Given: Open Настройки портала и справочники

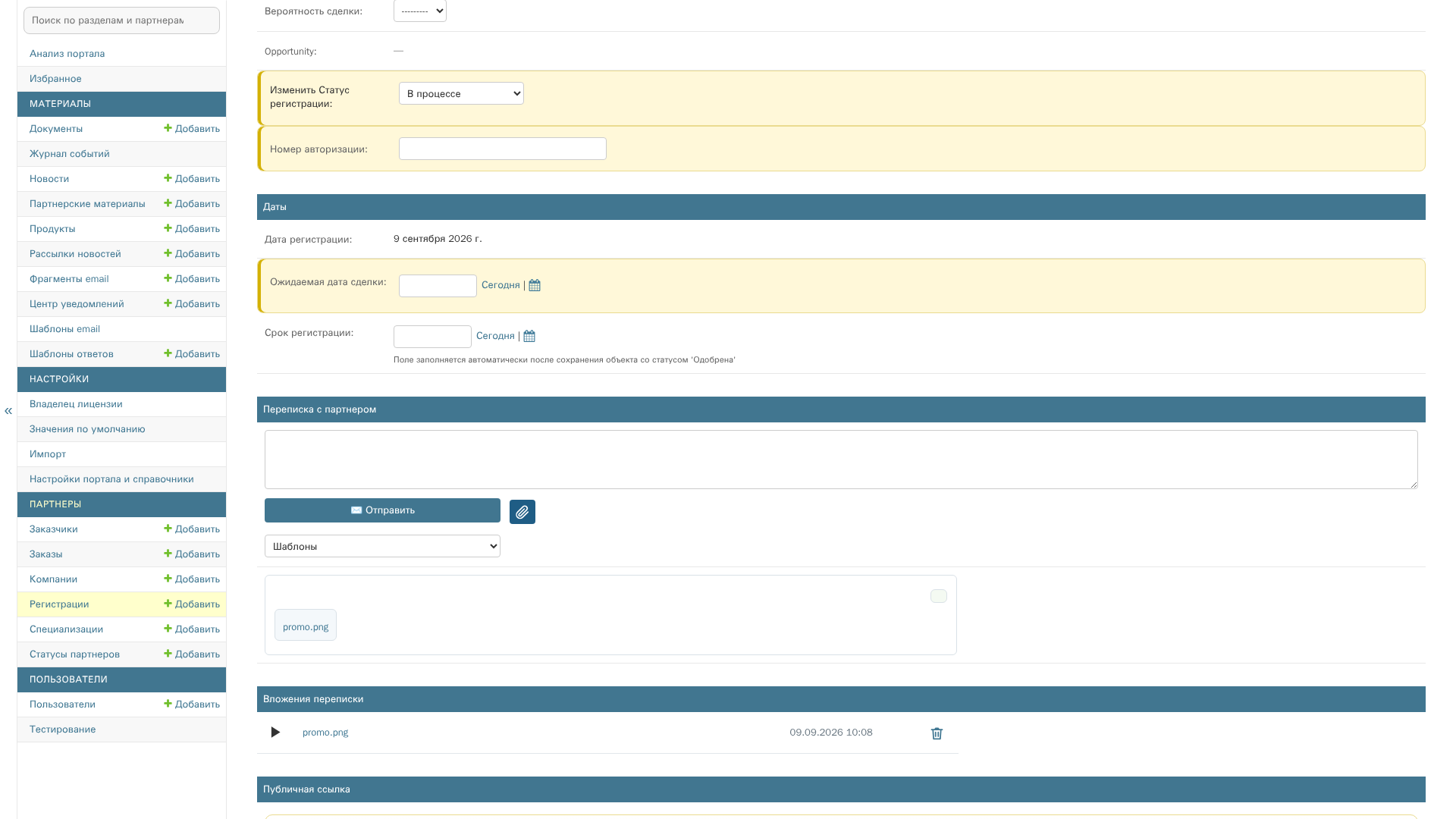Looking at the screenshot, I should (x=111, y=479).
